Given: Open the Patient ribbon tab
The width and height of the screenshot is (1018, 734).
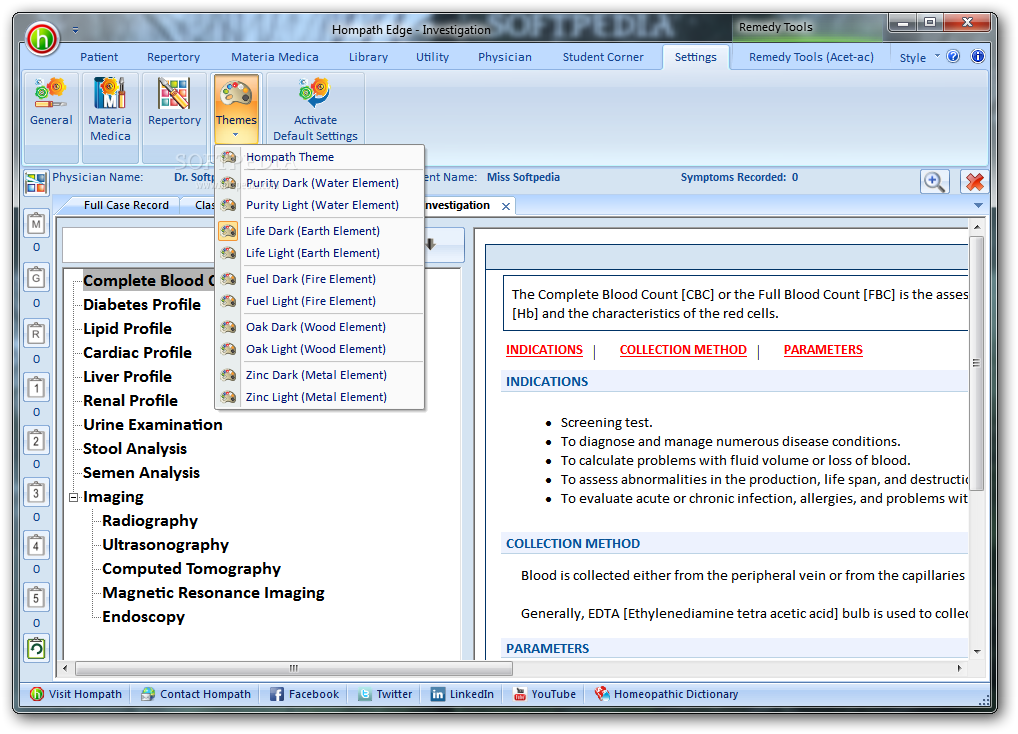Looking at the screenshot, I should [x=99, y=57].
